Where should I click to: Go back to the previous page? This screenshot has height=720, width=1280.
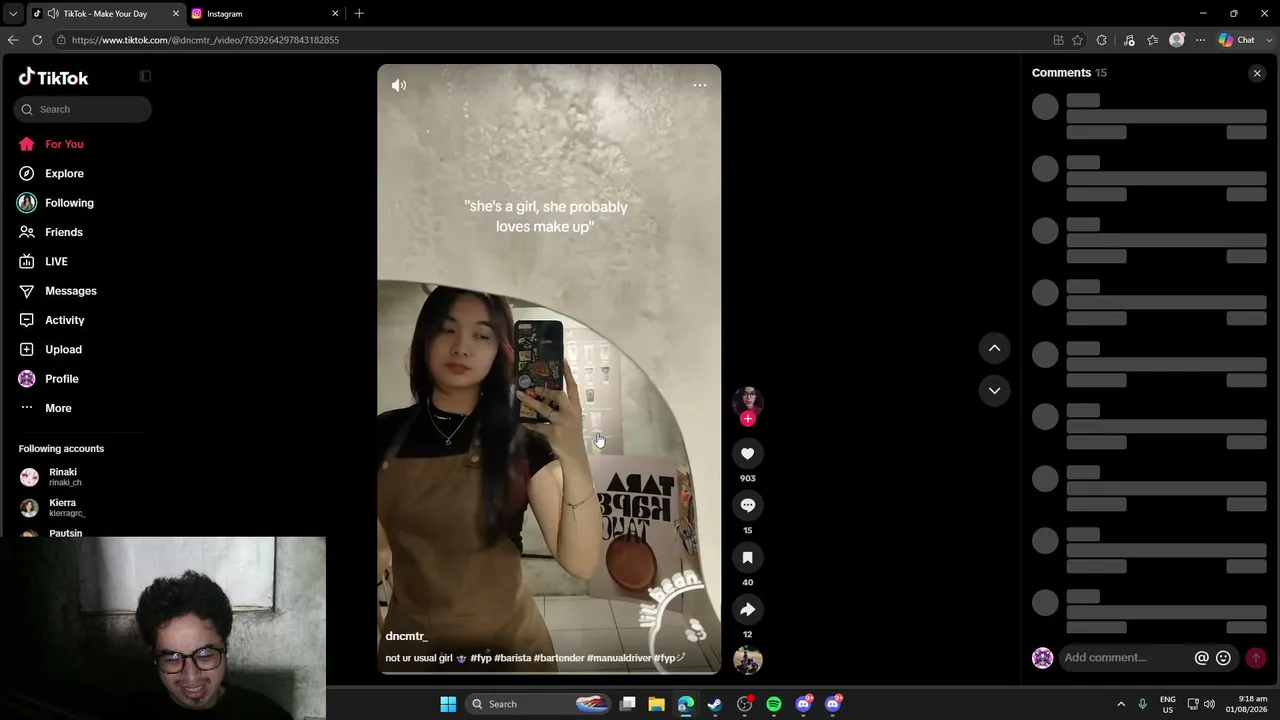13,40
